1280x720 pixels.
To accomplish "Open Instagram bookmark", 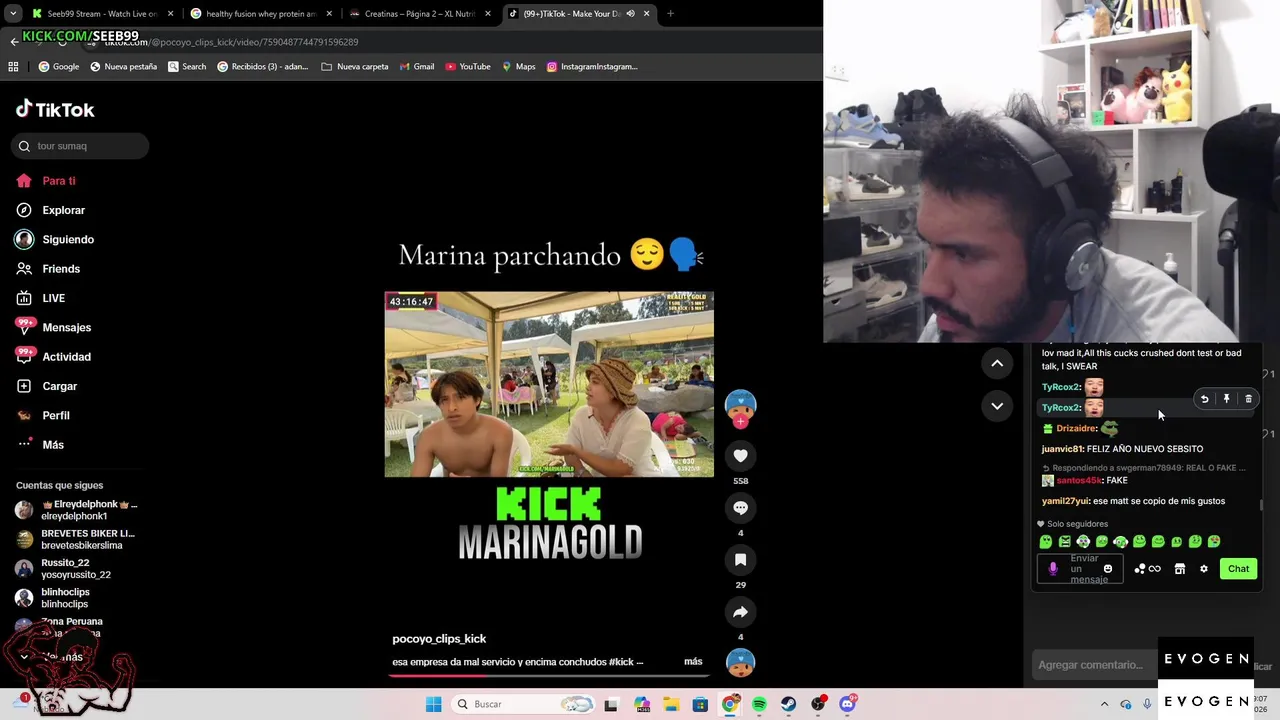I will click(x=592, y=67).
